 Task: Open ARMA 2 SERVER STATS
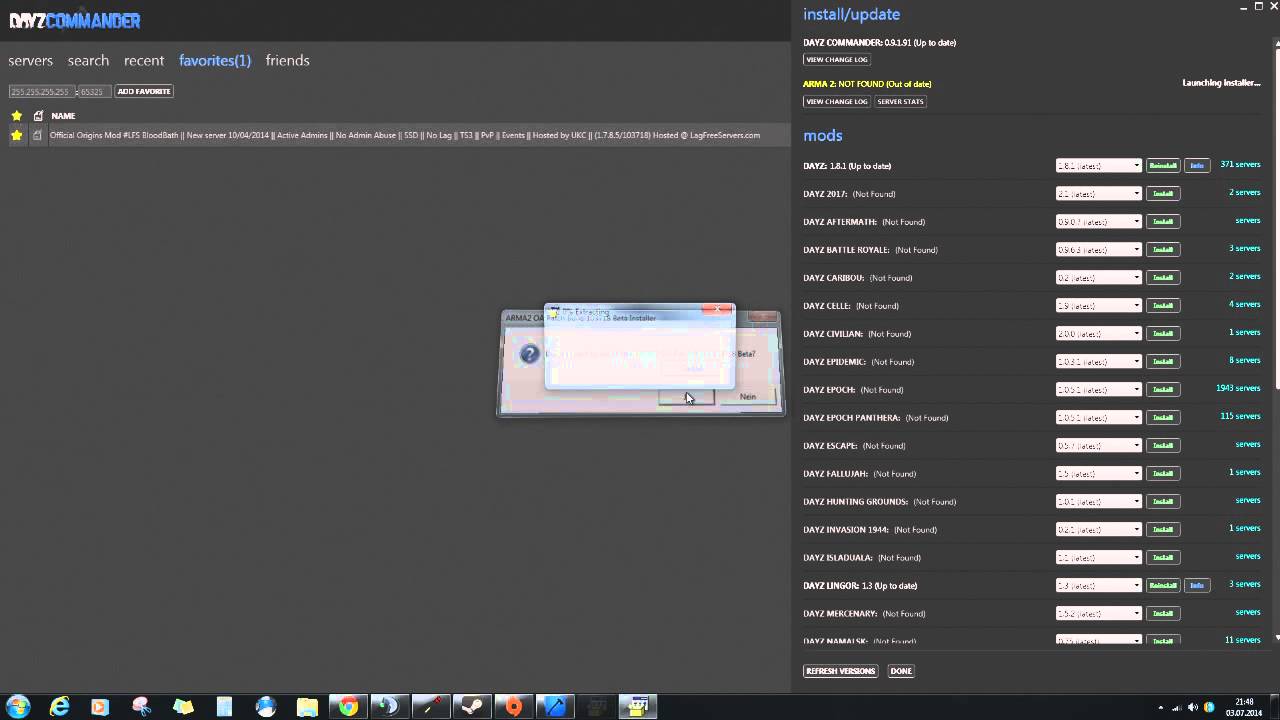click(900, 102)
